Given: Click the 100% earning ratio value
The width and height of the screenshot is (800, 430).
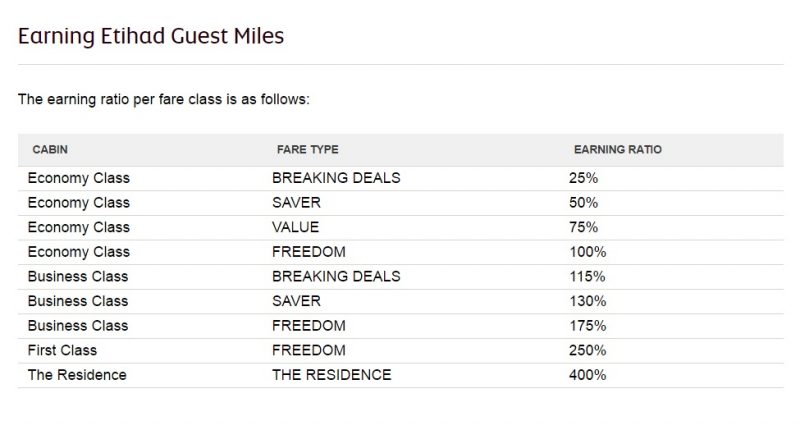Looking at the screenshot, I should [588, 251].
